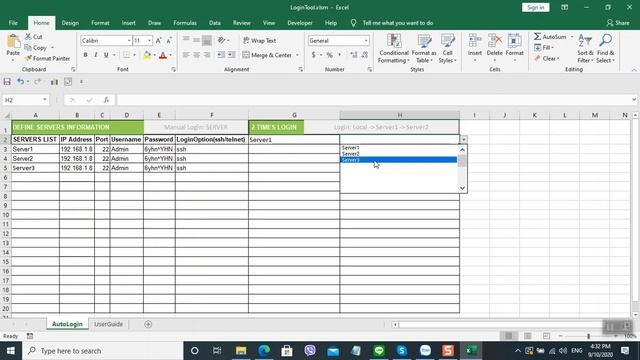Open Find & Select
The height and width of the screenshot is (360, 640).
tap(605, 49)
